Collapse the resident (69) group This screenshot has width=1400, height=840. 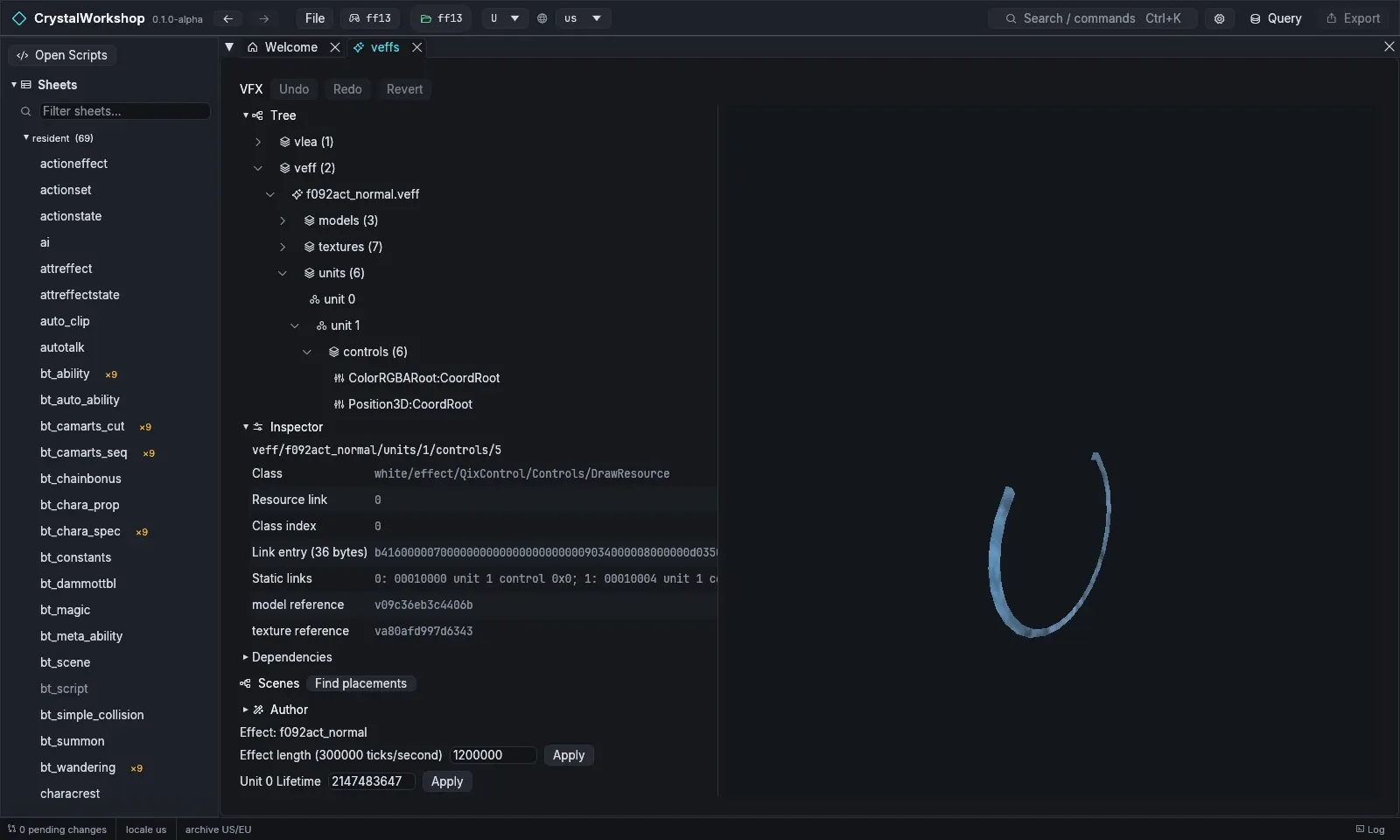(26, 138)
